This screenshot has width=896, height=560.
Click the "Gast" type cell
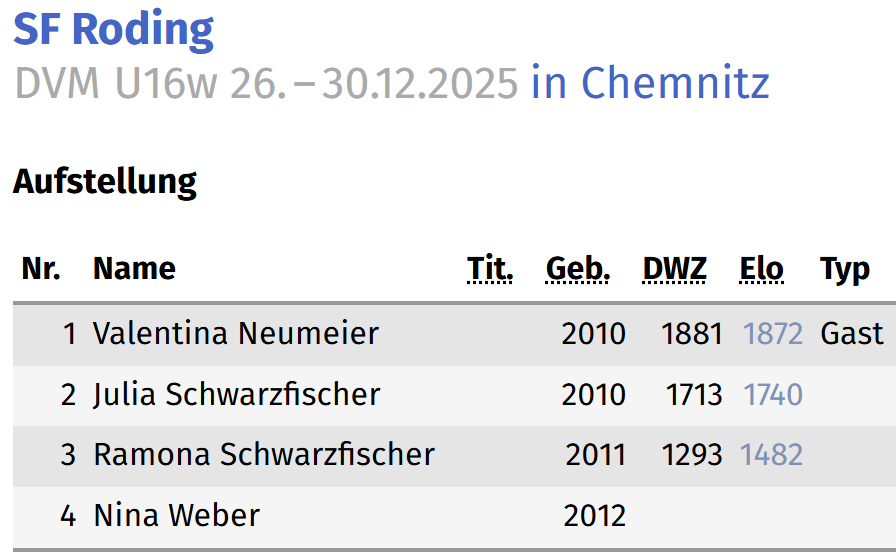click(852, 333)
